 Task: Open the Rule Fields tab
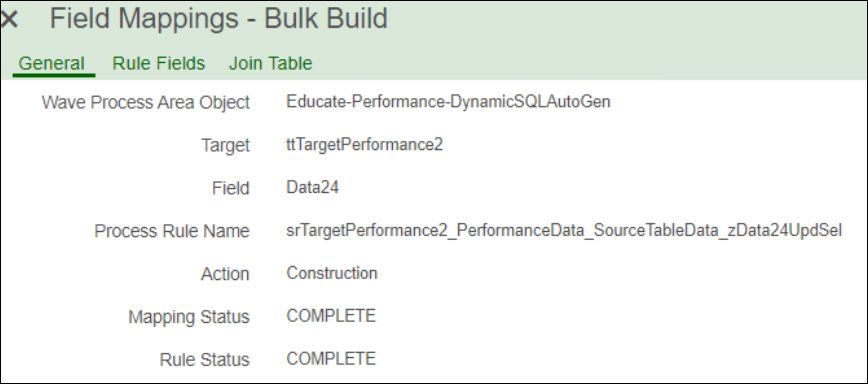click(x=158, y=63)
